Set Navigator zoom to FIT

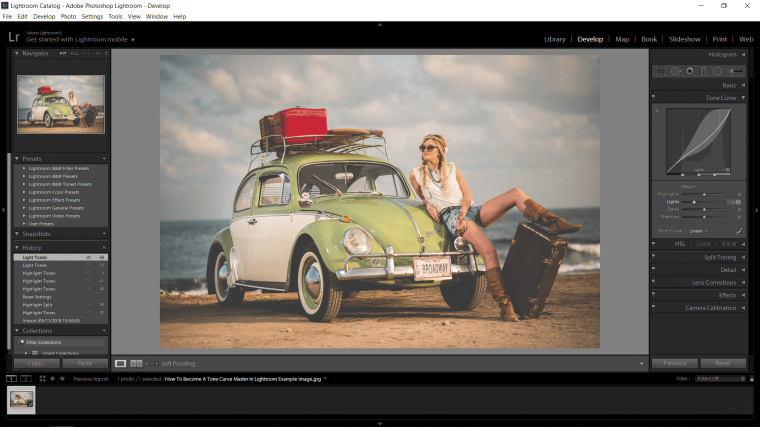point(63,53)
